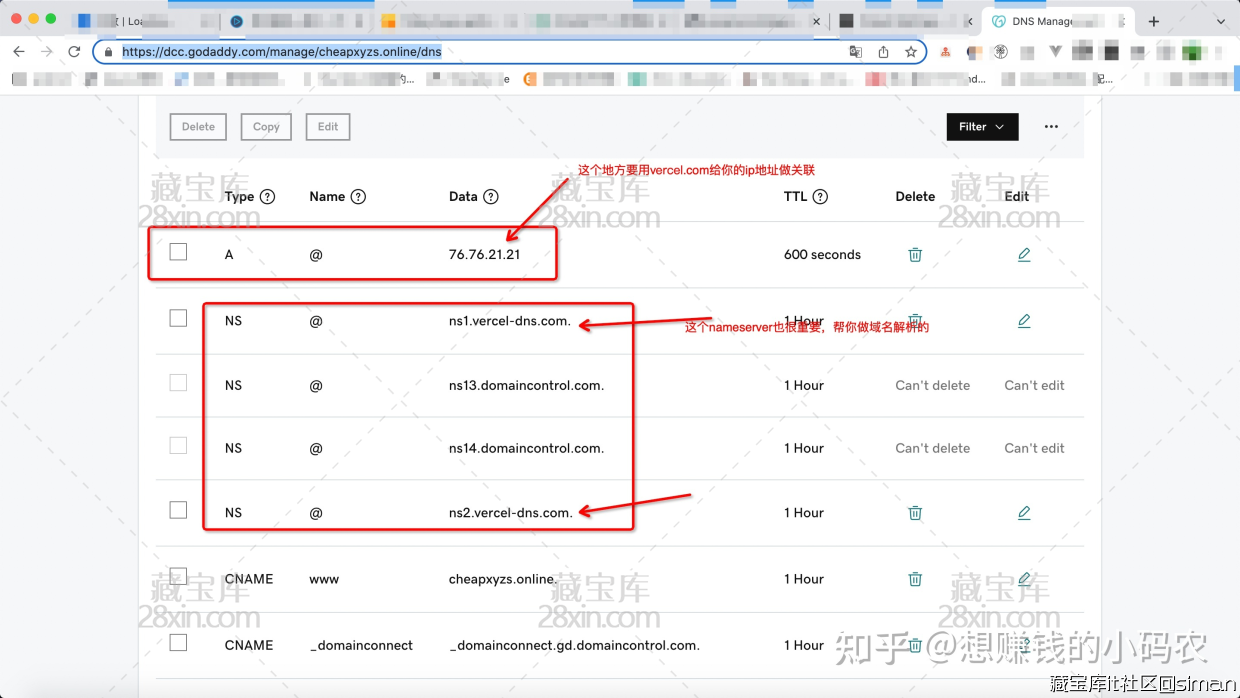Click the address bar URL field
Image resolution: width=1240 pixels, height=698 pixels.
point(480,52)
